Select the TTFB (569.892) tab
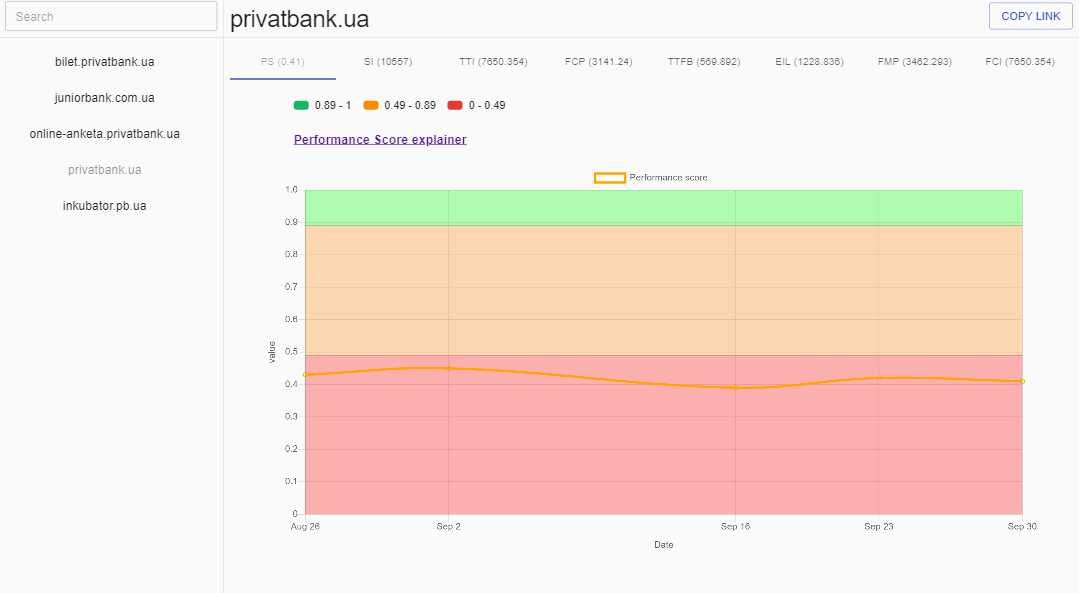1079x593 pixels. [704, 61]
